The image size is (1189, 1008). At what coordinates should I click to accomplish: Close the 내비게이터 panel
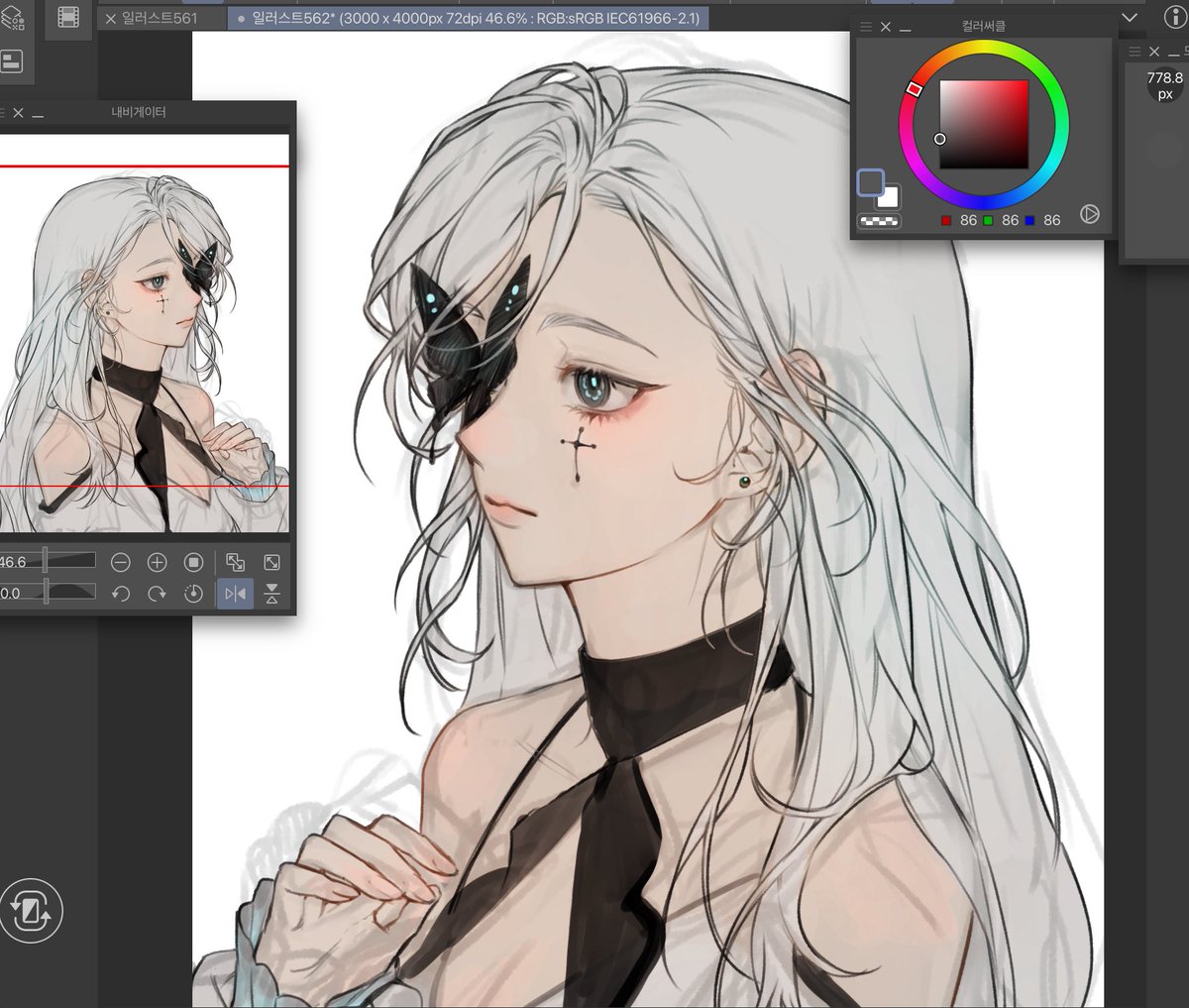coord(18,114)
